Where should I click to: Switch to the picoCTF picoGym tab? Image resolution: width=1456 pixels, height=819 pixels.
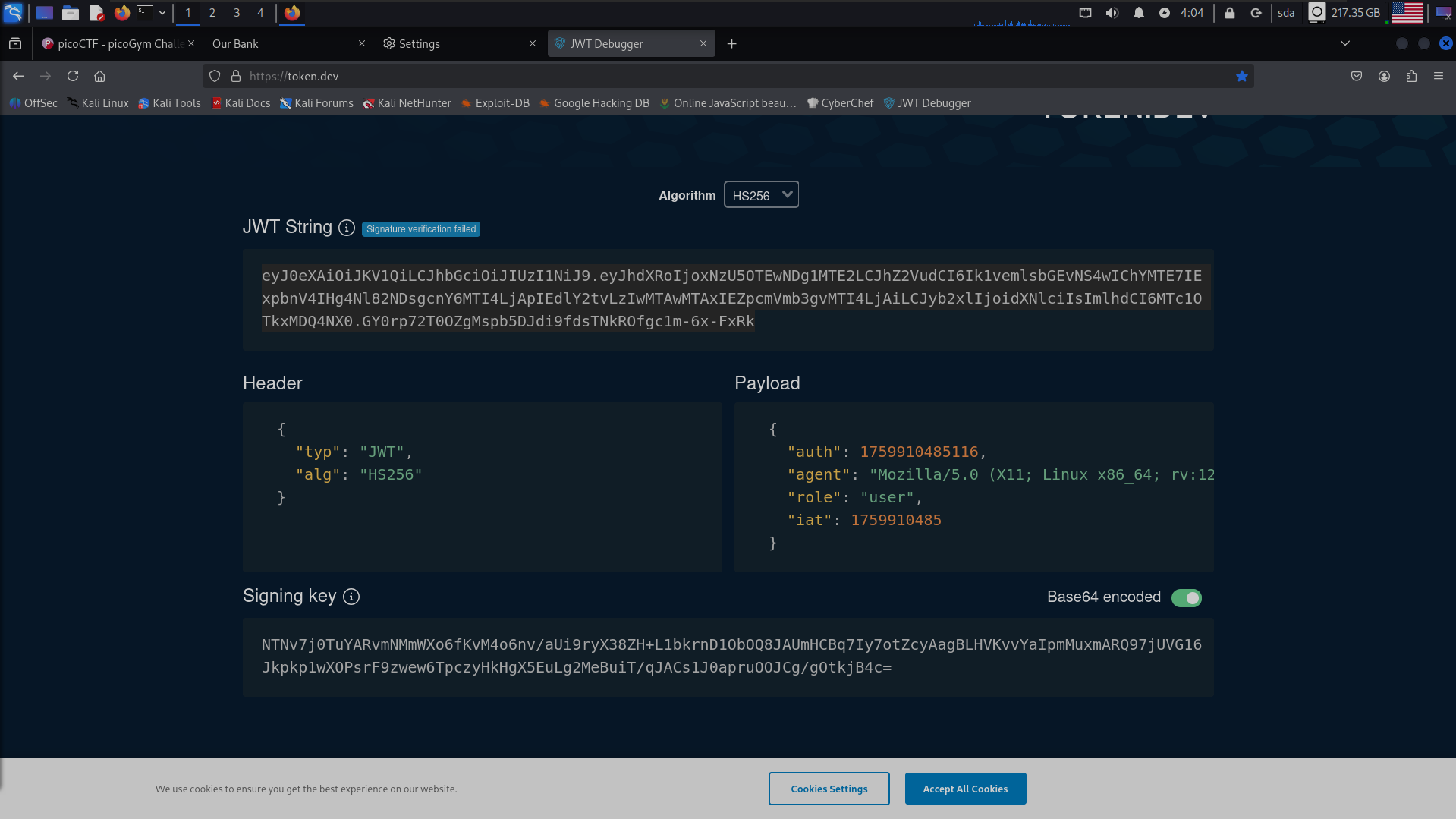tap(114, 44)
